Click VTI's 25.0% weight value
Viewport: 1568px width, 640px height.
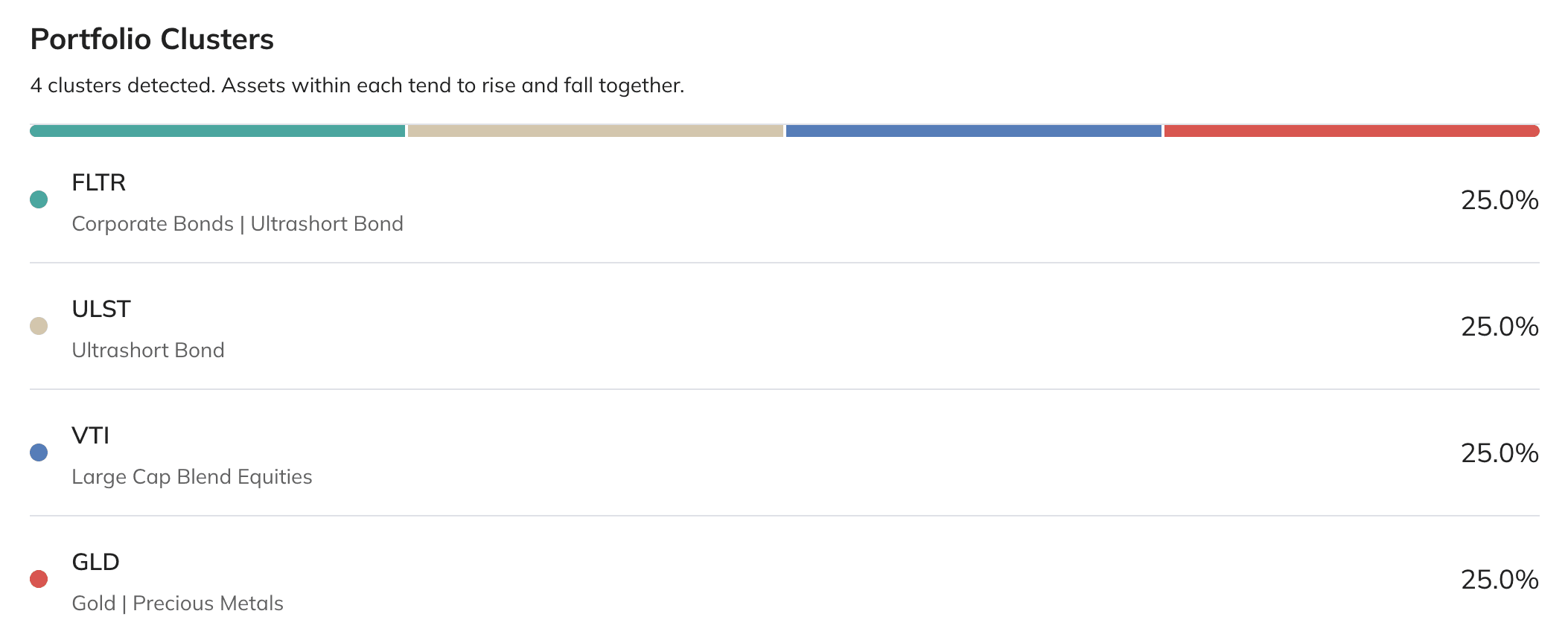pos(1500,453)
